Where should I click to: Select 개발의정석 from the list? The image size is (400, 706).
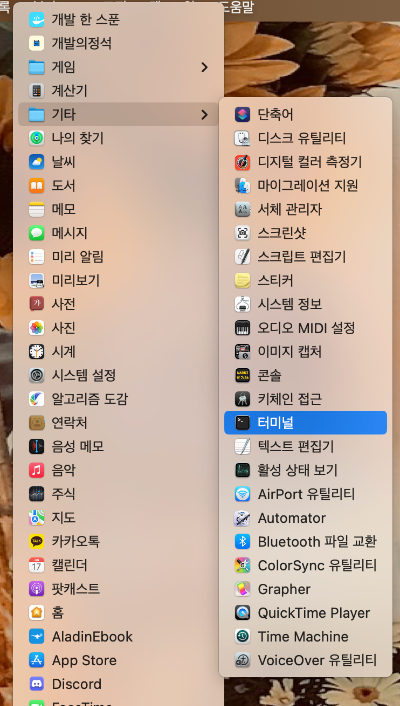pos(118,43)
